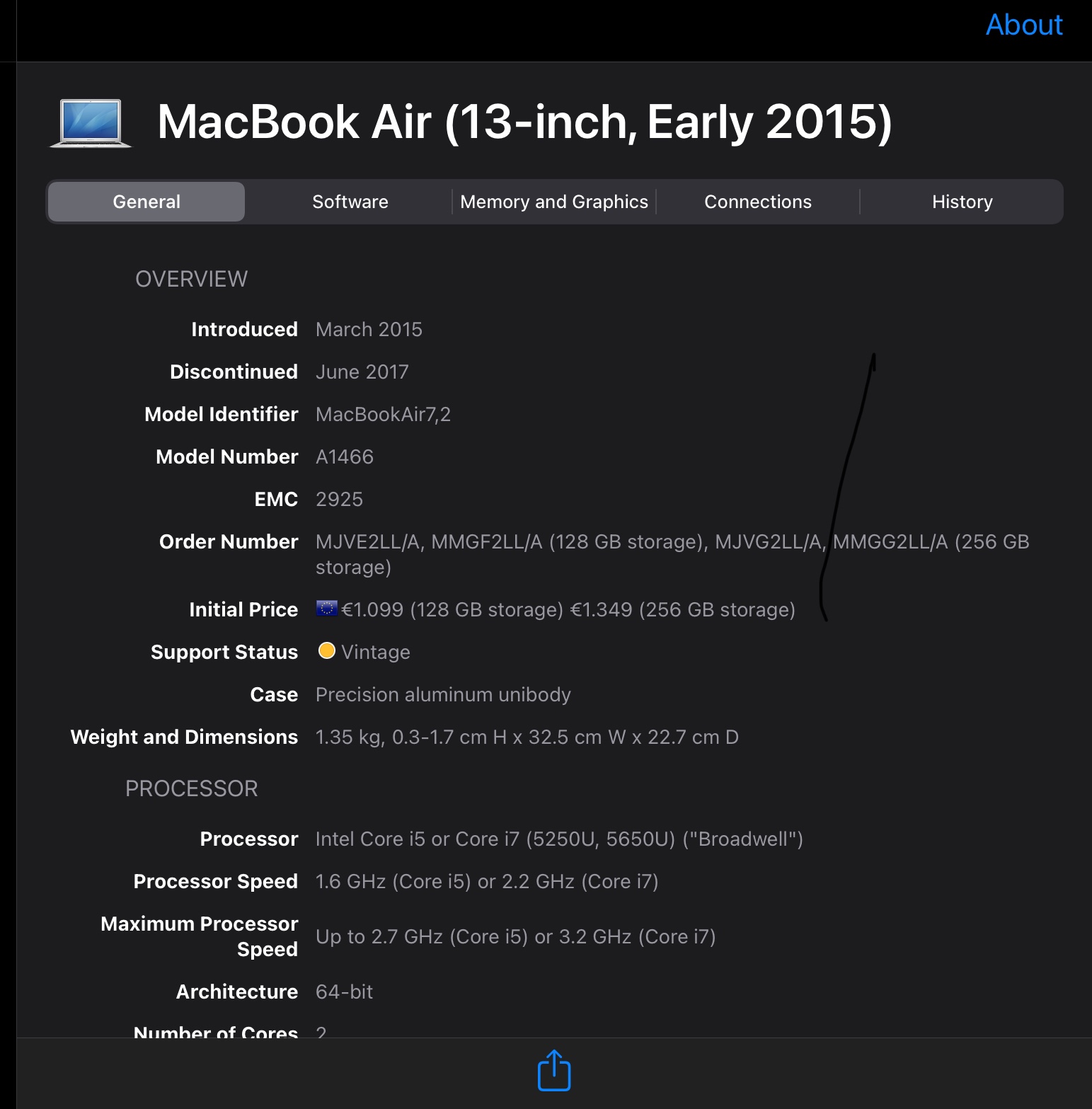Click the order numbers text starting MJVE2LL/A
Viewport: 1092px width, 1109px height.
(x=672, y=554)
